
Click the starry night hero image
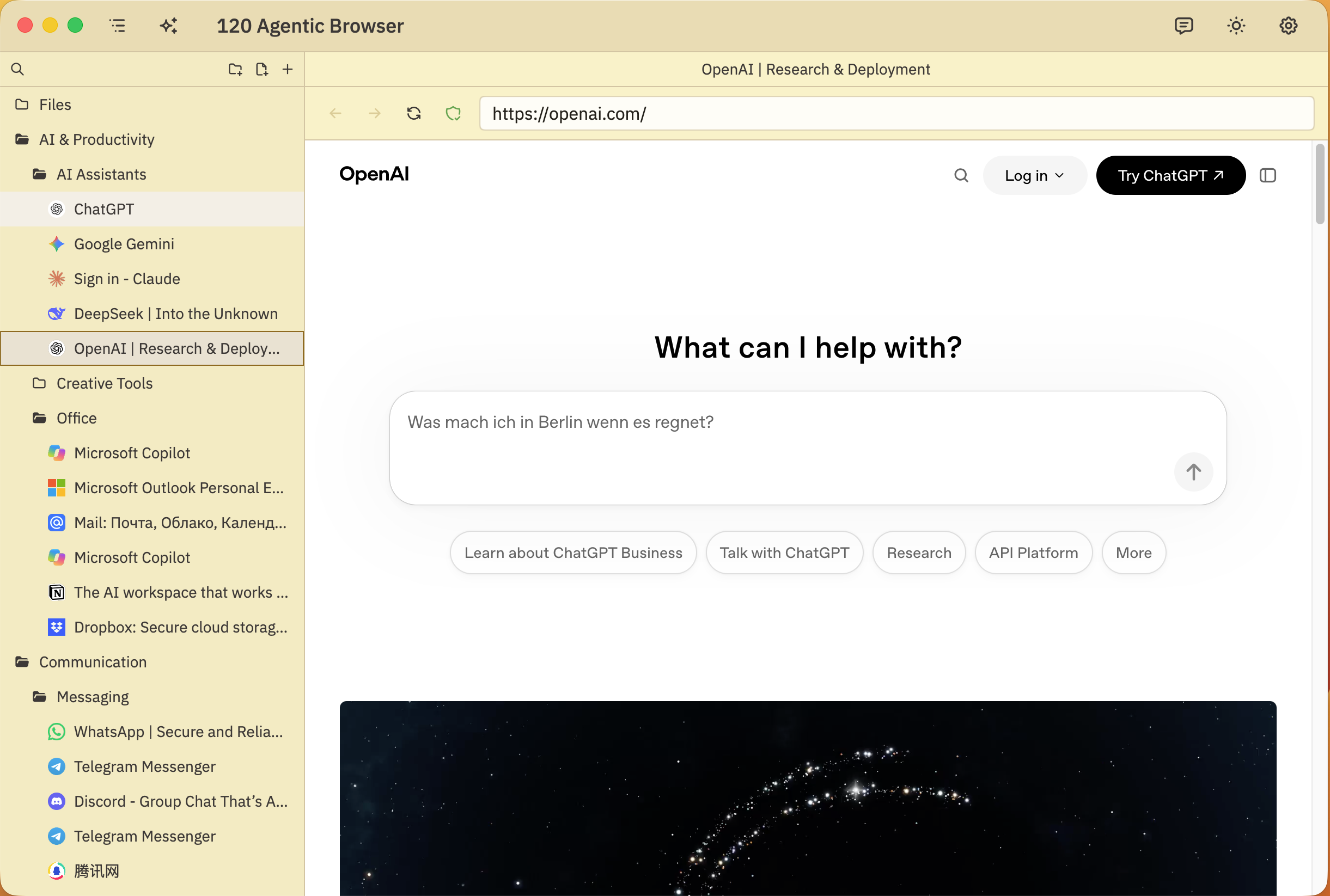[808, 798]
